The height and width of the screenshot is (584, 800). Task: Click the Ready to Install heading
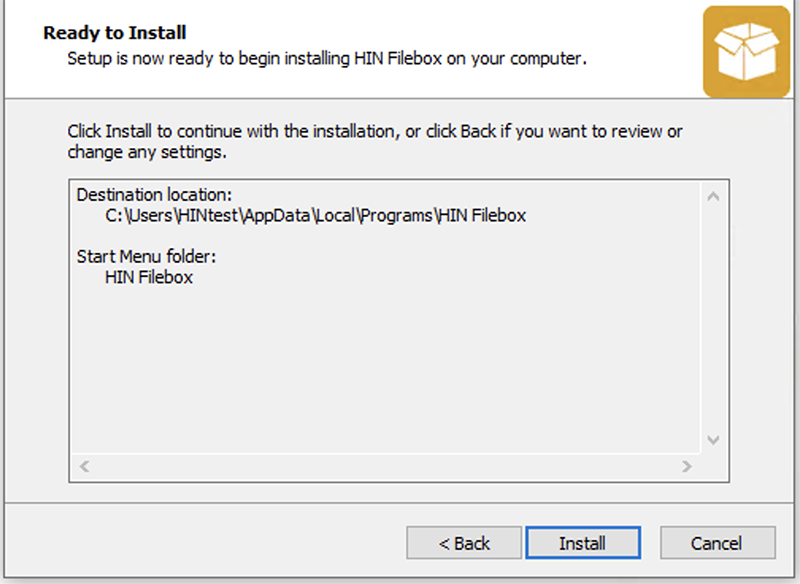[x=115, y=33]
